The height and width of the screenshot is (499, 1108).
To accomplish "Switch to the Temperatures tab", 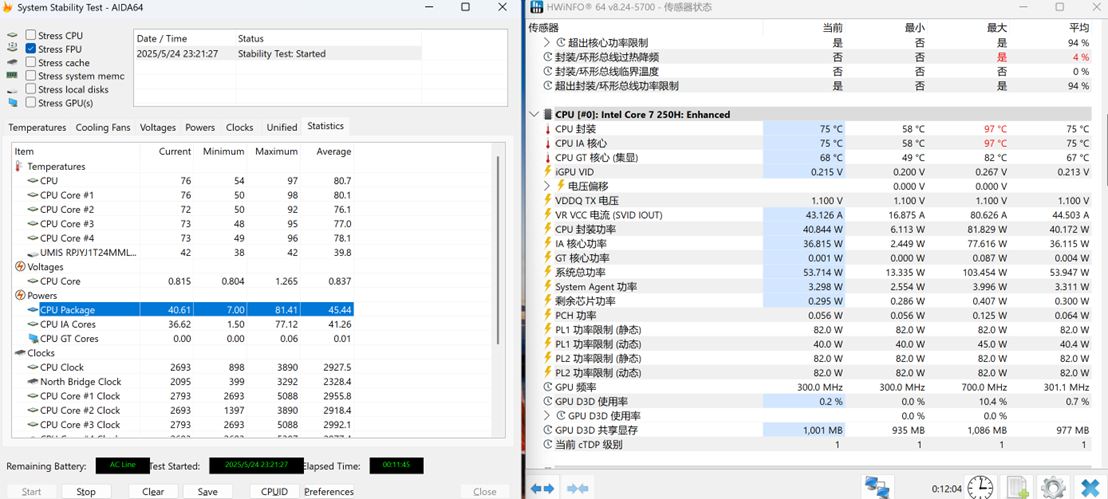I will click(x=37, y=127).
